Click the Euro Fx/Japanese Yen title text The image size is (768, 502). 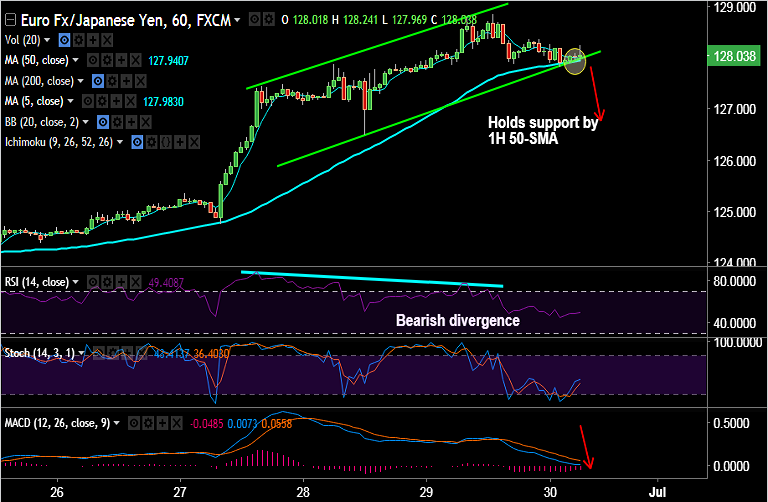[126, 20]
